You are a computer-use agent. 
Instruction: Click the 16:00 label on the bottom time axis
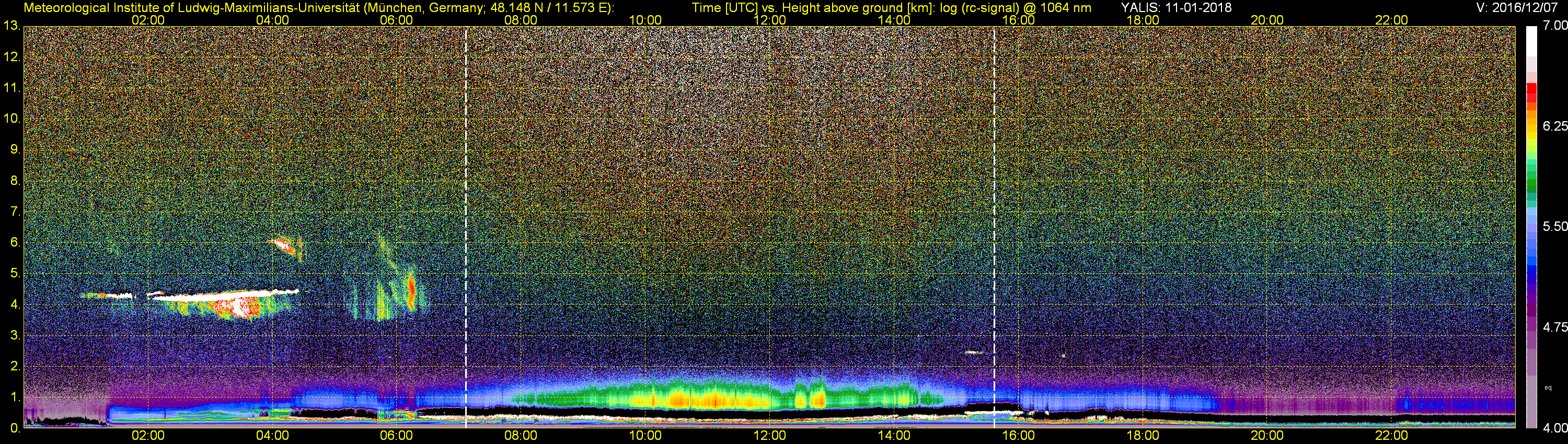click(x=1018, y=436)
